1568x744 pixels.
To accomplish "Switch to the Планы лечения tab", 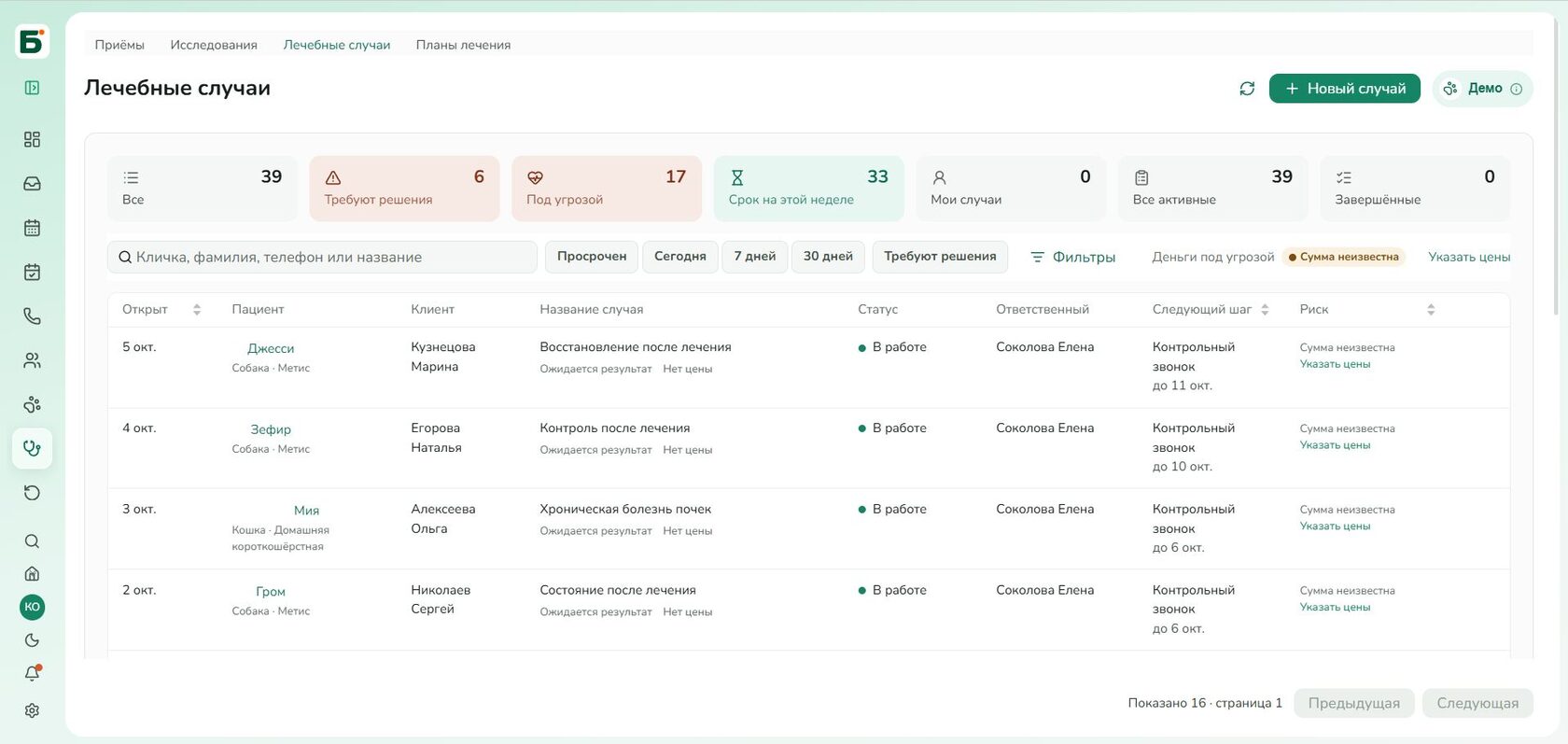I will (463, 45).
